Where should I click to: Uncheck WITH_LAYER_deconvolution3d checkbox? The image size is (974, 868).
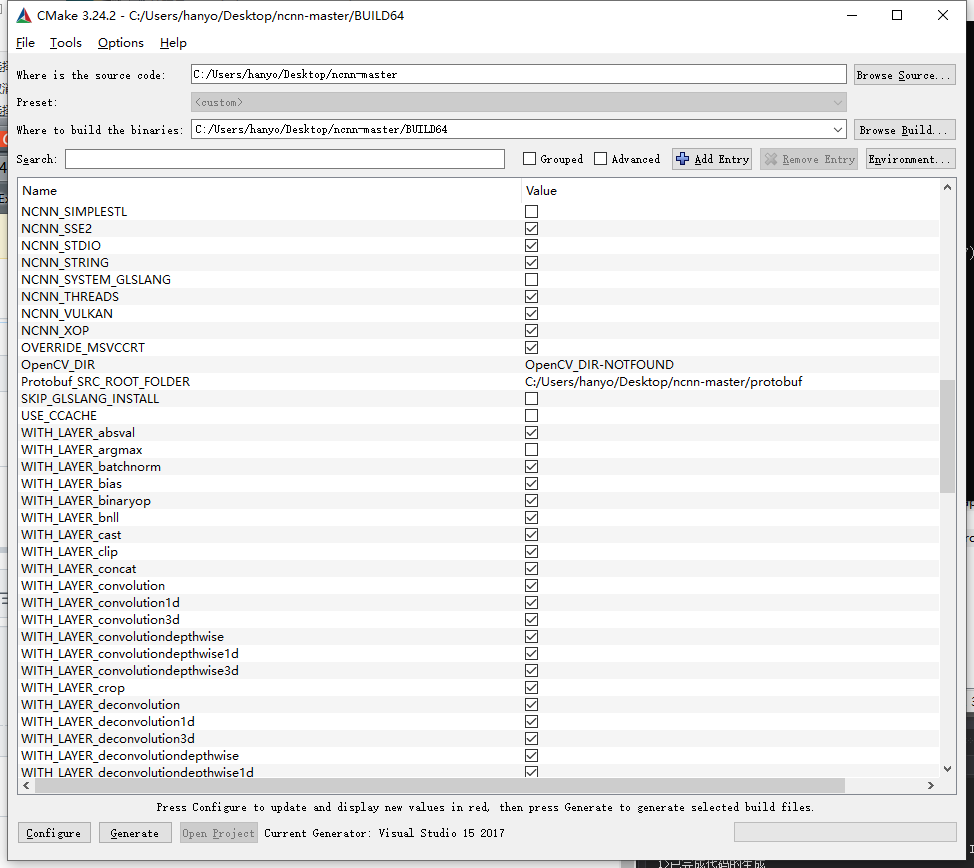click(x=531, y=739)
